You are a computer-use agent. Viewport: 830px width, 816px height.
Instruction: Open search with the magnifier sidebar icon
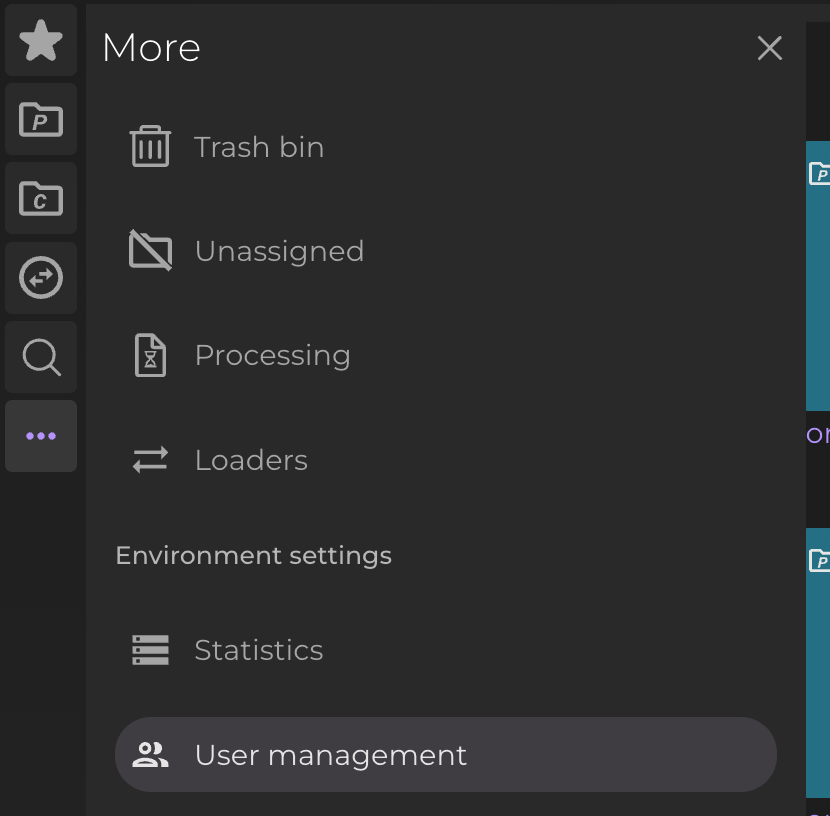pos(41,357)
